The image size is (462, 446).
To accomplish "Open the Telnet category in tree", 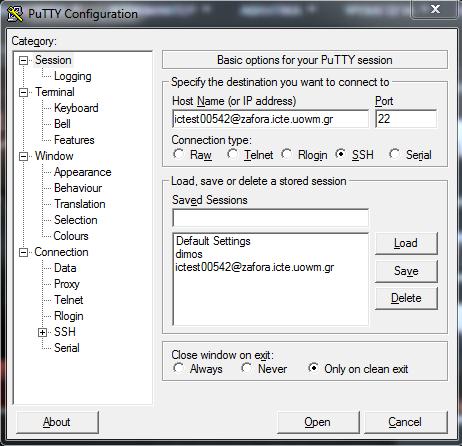I will 69,300.
